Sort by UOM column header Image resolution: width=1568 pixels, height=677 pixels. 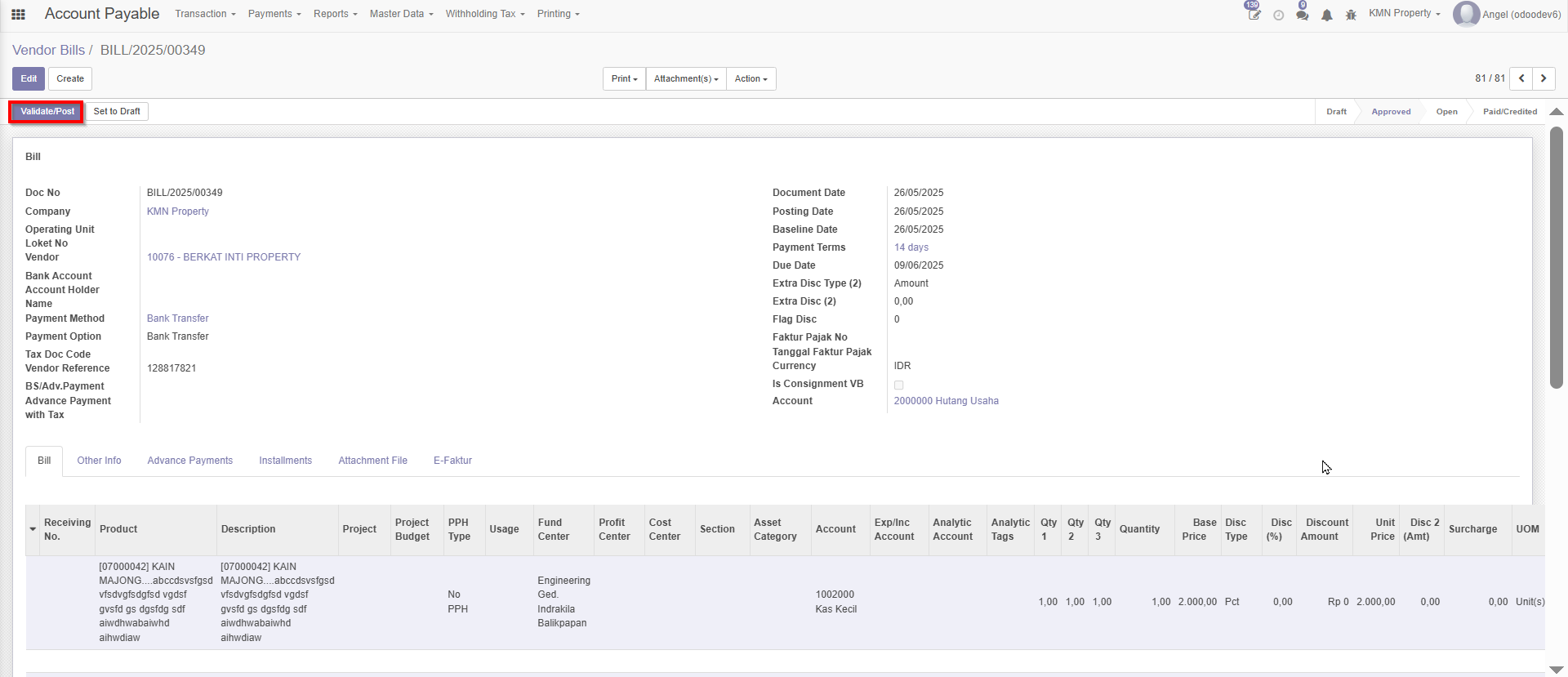click(x=1527, y=529)
